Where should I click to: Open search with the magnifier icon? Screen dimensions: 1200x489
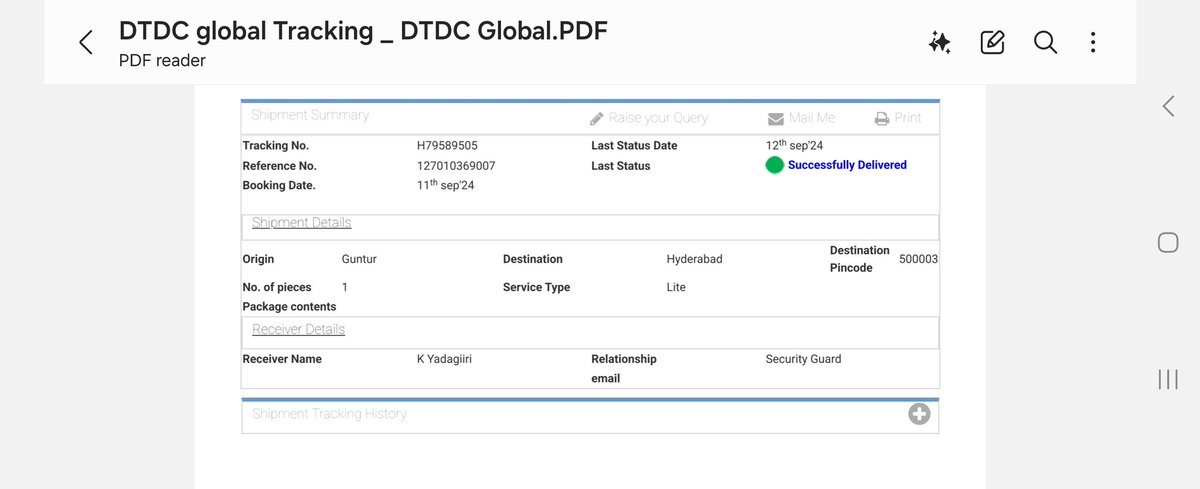pos(1045,42)
